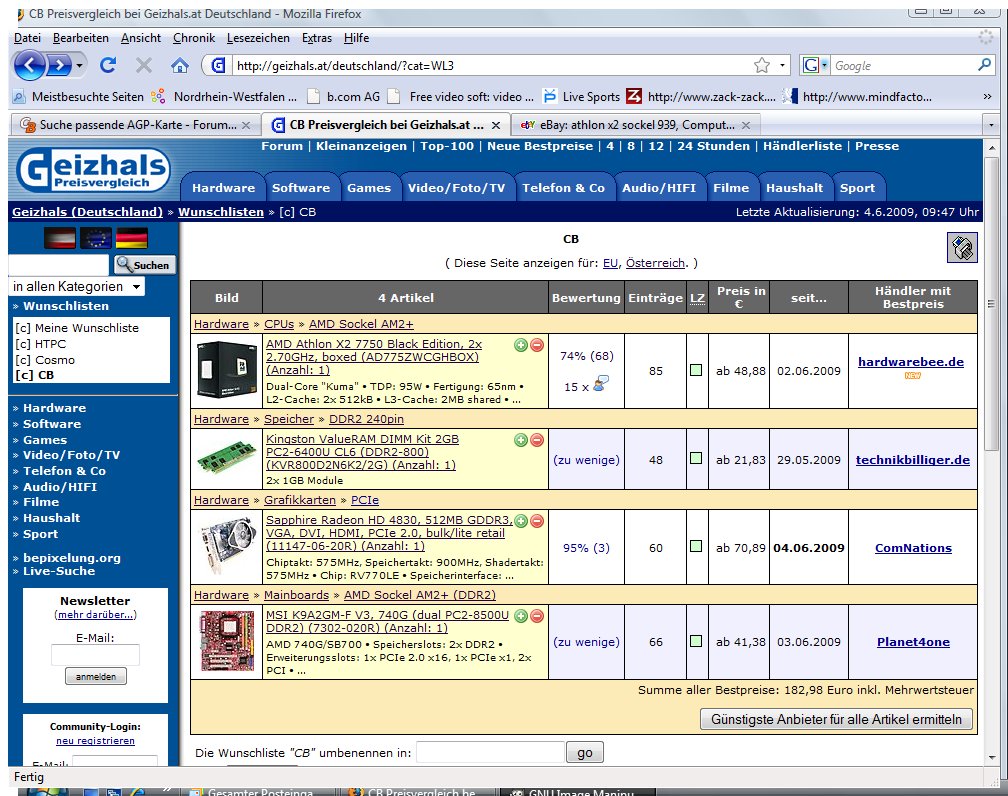Screen dimensions: 1008x796
Task: Increase quantity of AMD Athlon X2 7750
Action: [x=521, y=345]
